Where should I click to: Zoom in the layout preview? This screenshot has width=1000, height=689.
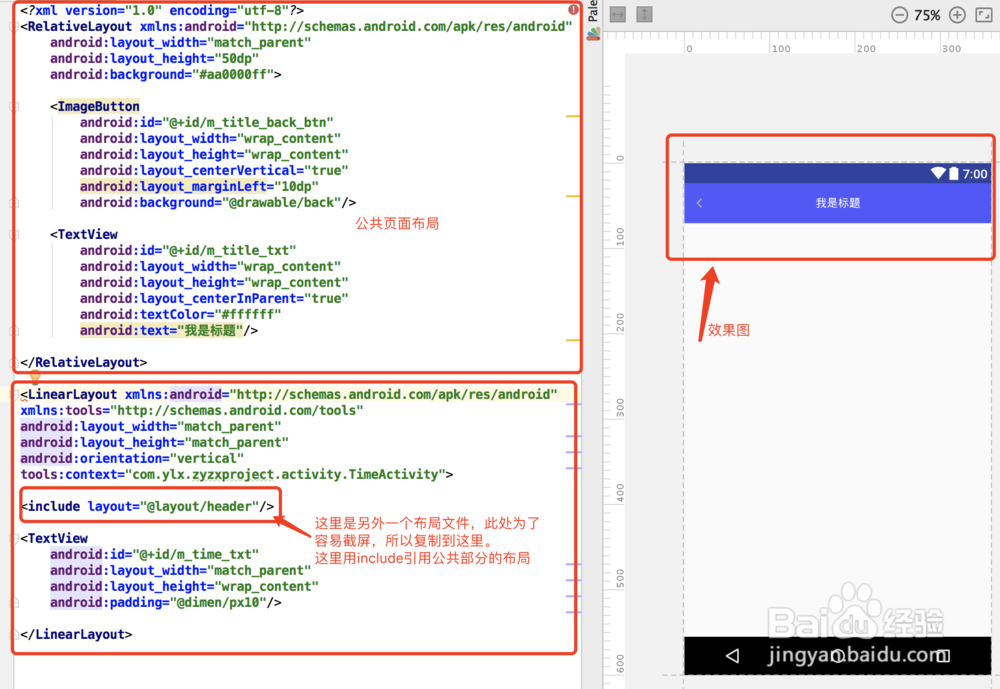(x=957, y=15)
